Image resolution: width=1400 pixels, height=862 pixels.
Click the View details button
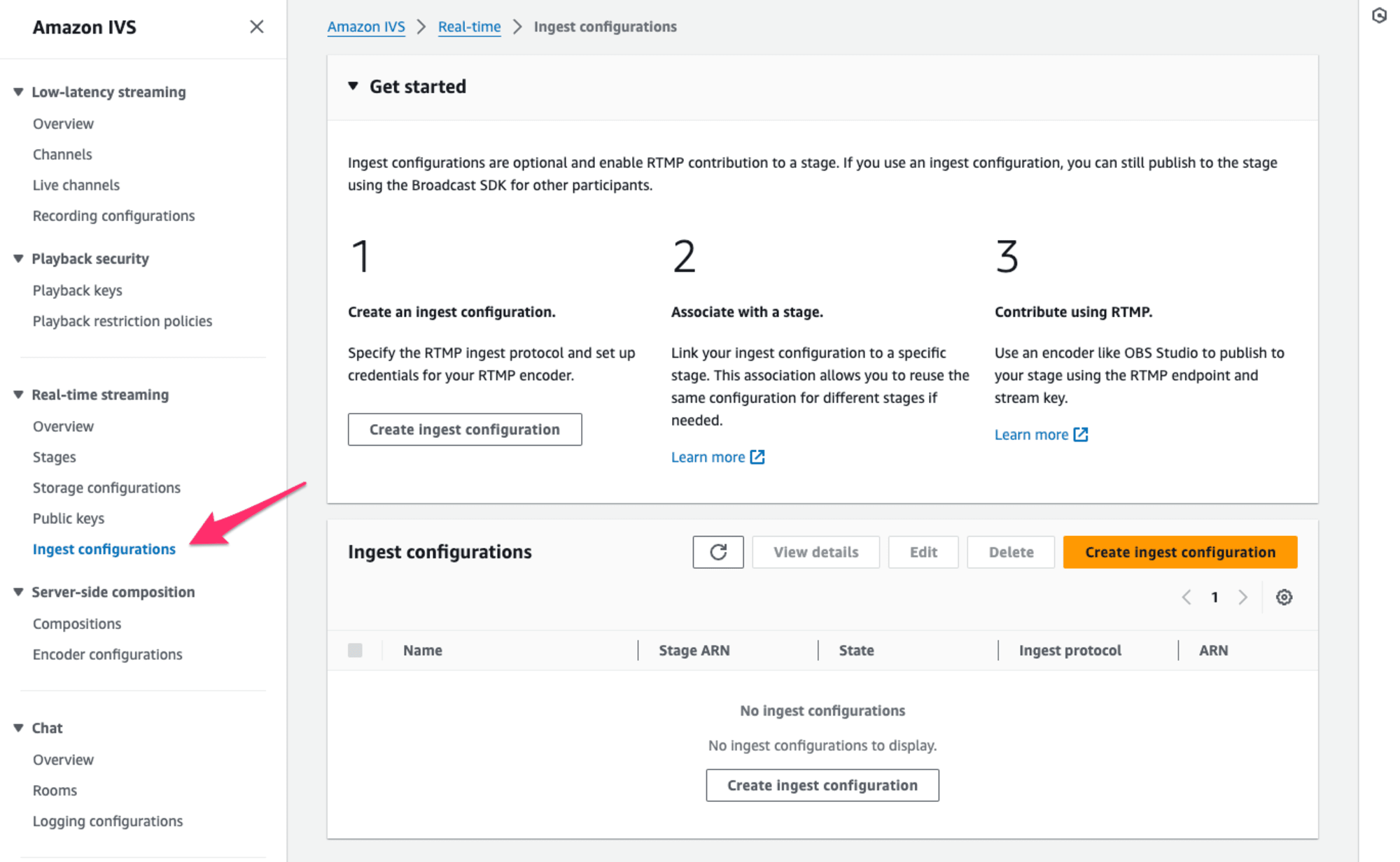[815, 552]
